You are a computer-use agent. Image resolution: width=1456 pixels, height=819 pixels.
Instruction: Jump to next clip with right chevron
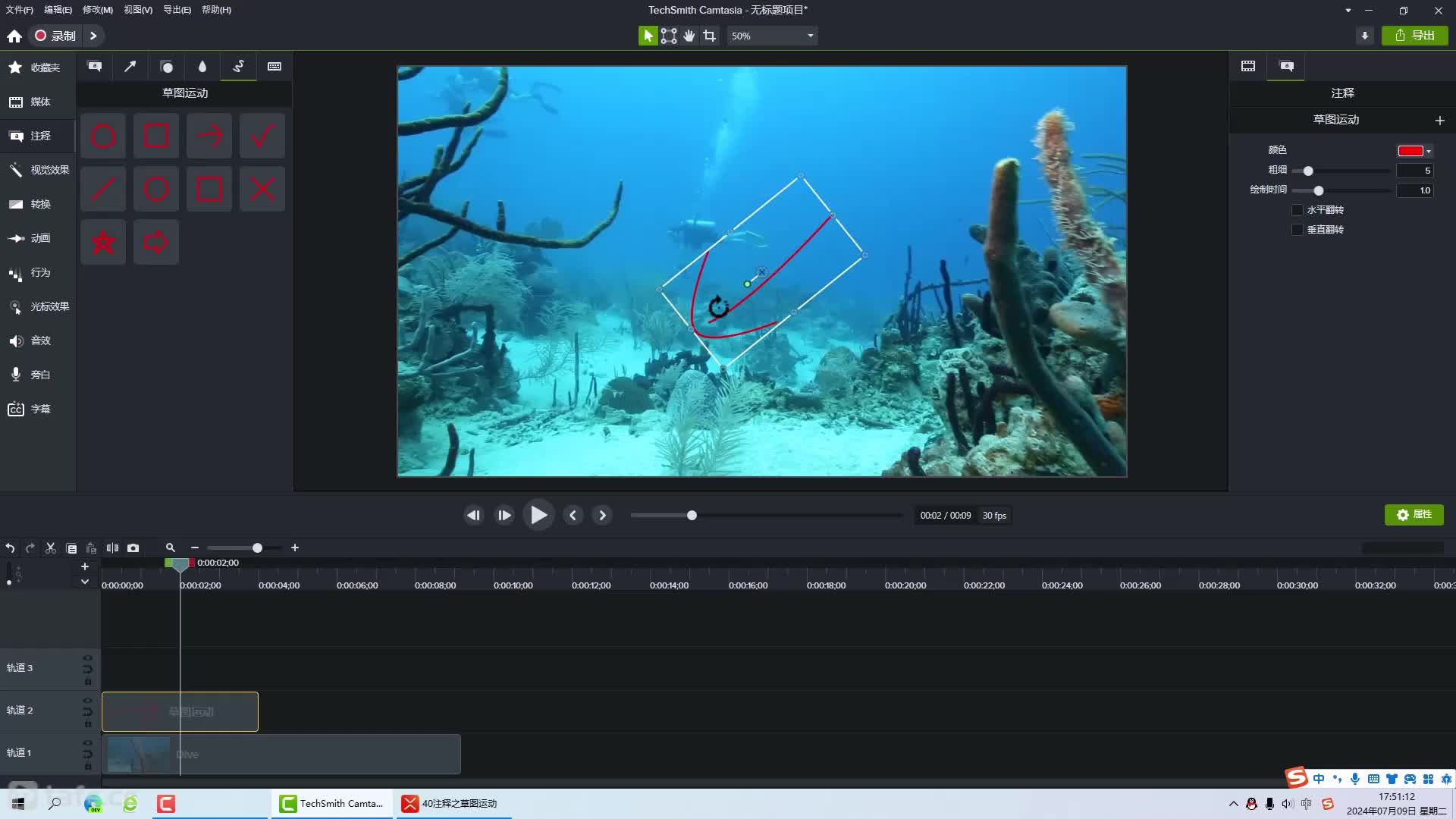point(602,515)
